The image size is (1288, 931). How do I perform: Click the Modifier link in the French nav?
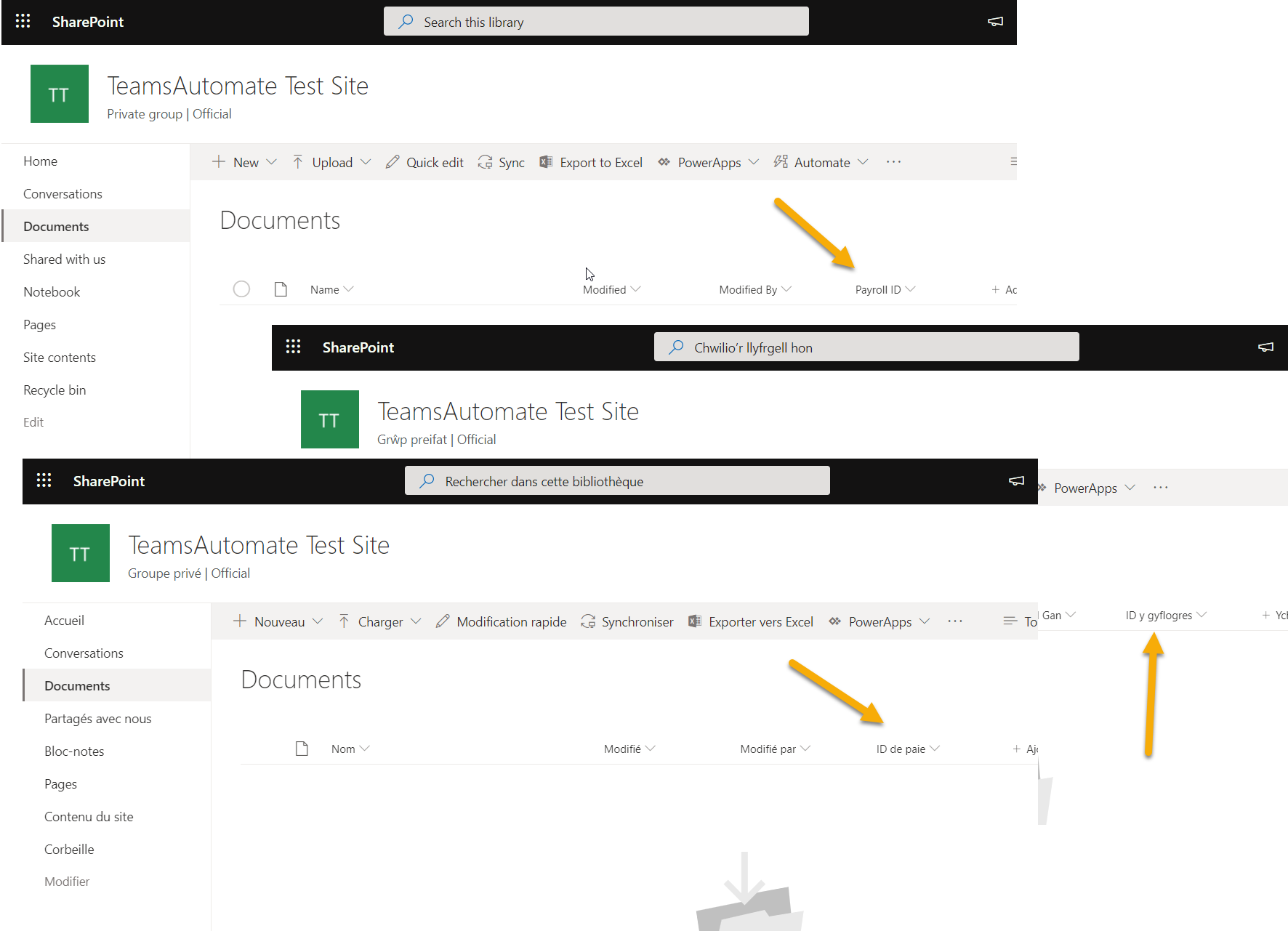tap(67, 882)
